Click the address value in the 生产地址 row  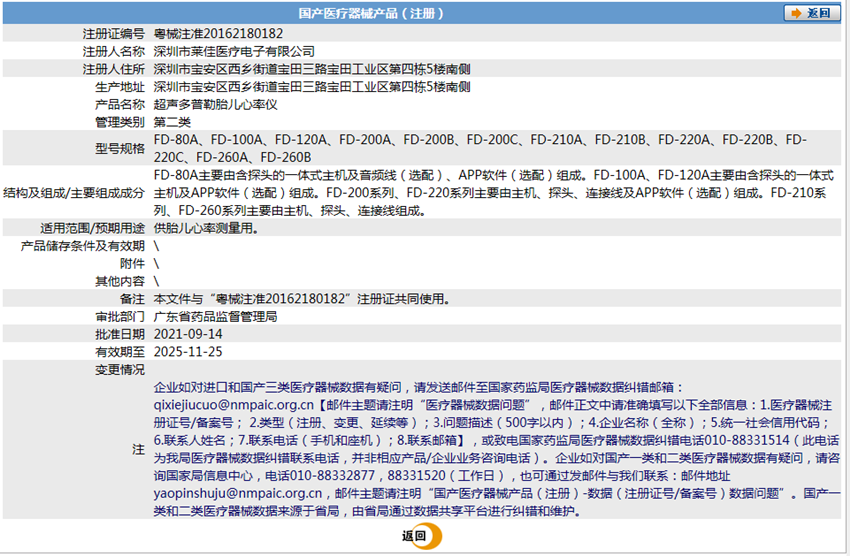pos(312,87)
